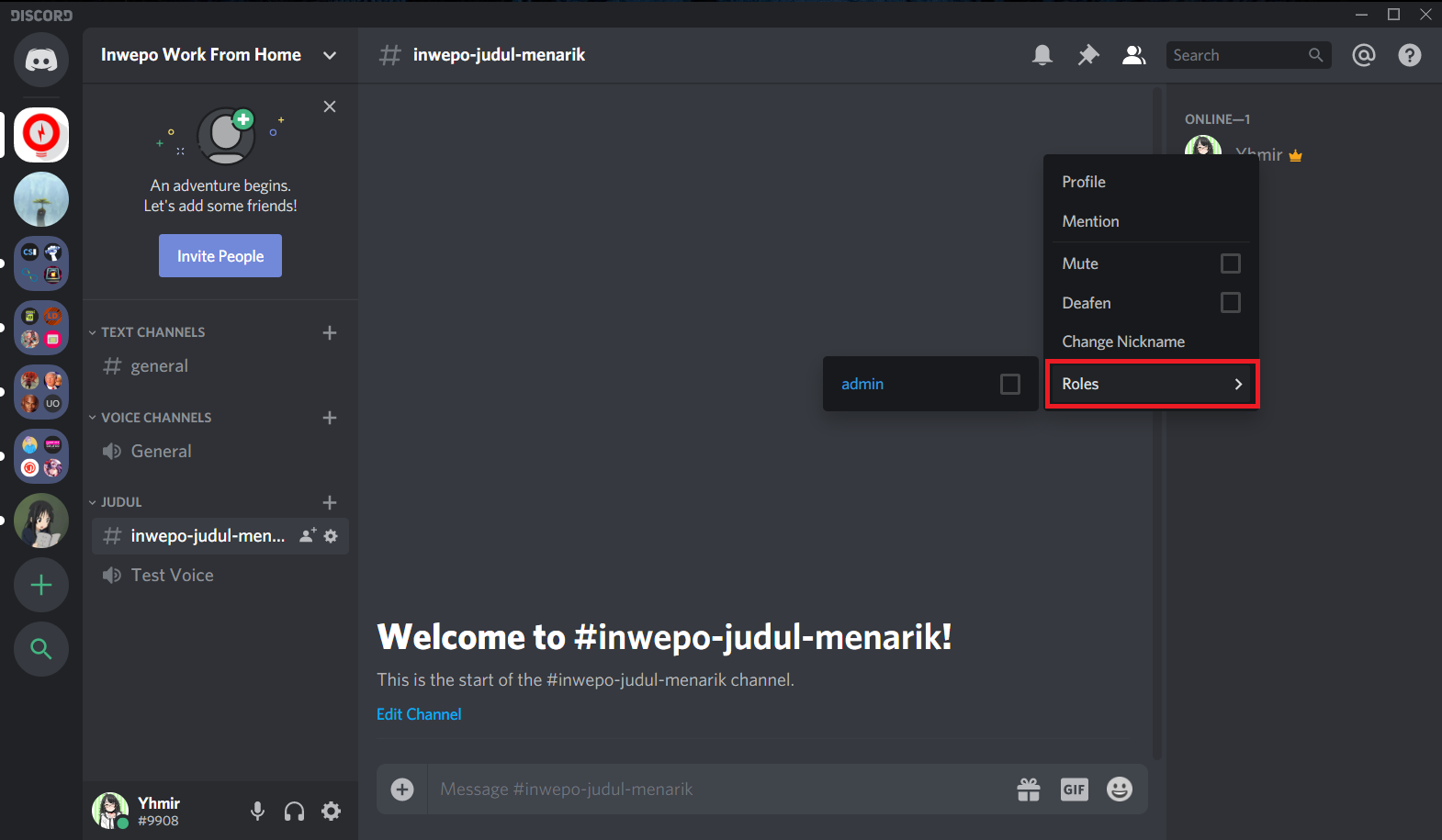
Task: Open mentions inbox @ icon
Action: 1363,55
